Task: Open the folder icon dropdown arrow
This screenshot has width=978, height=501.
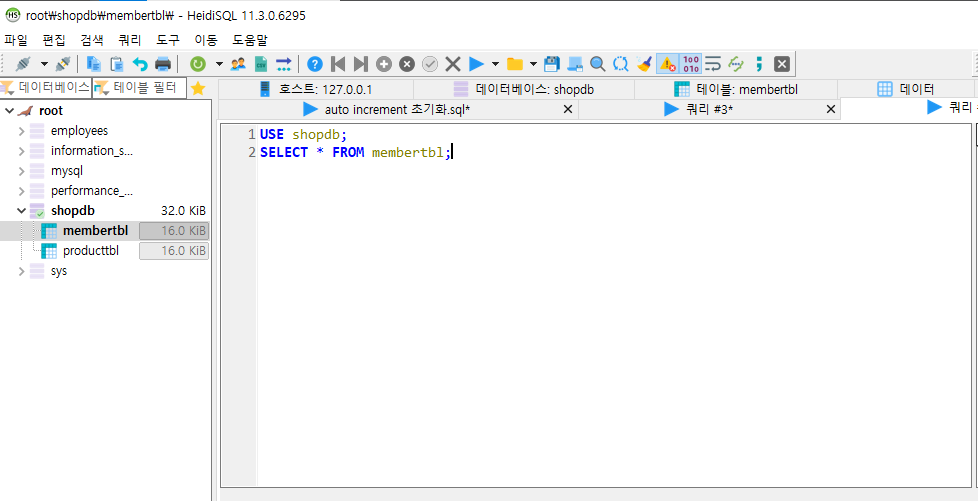Action: coord(533,64)
